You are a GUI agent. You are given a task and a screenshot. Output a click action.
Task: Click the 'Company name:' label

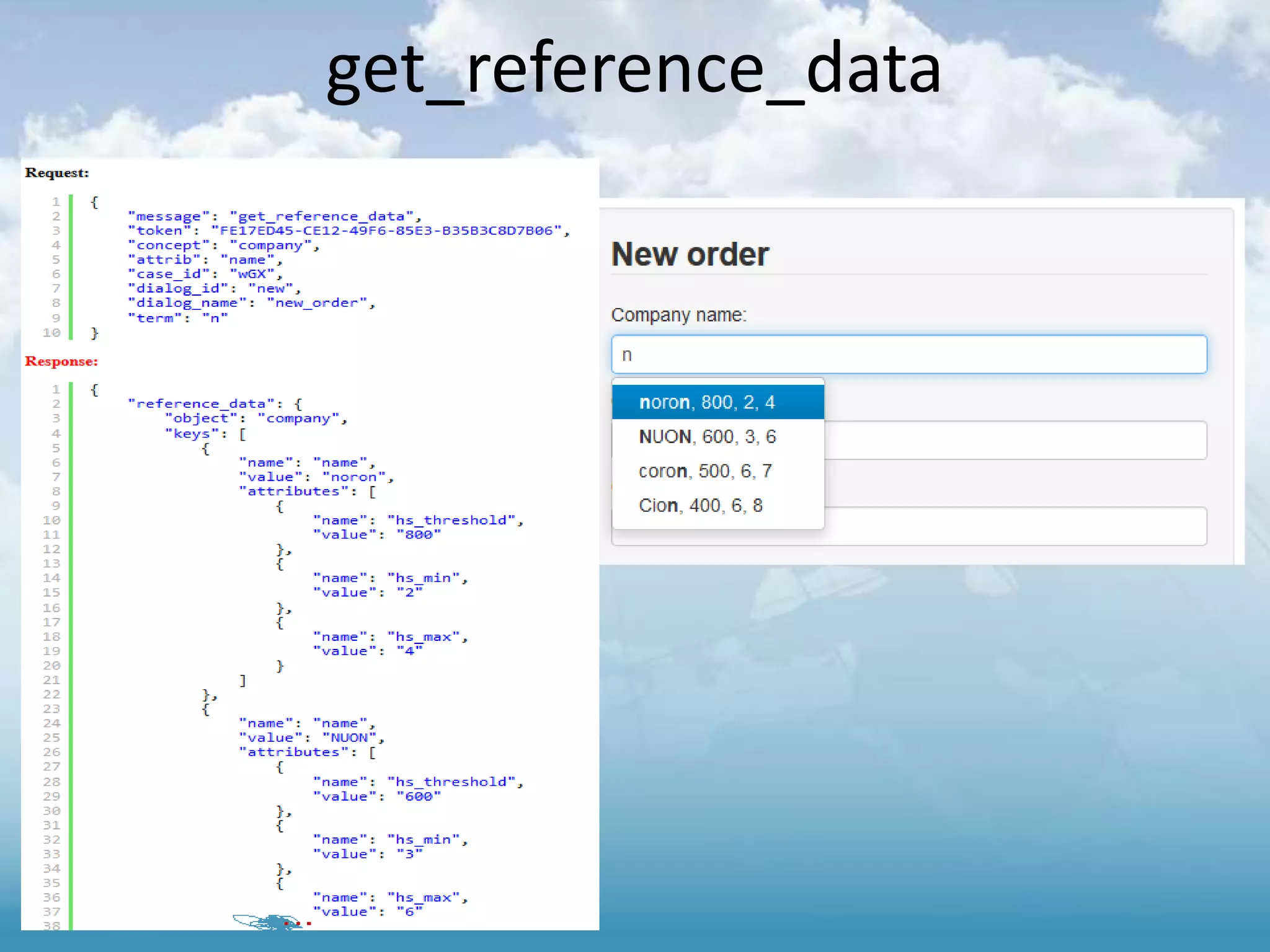point(679,315)
